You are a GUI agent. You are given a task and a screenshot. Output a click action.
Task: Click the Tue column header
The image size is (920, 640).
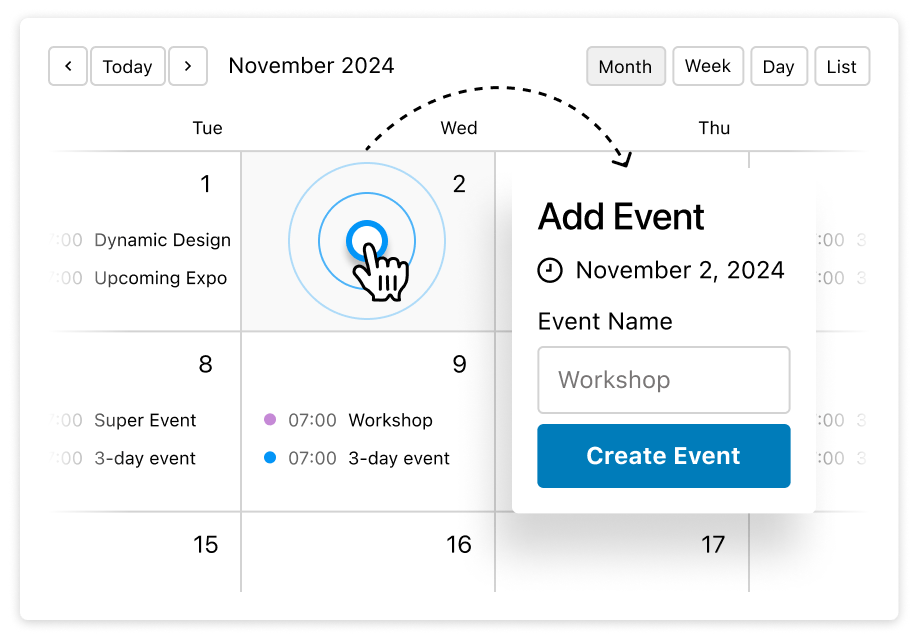pos(208,128)
